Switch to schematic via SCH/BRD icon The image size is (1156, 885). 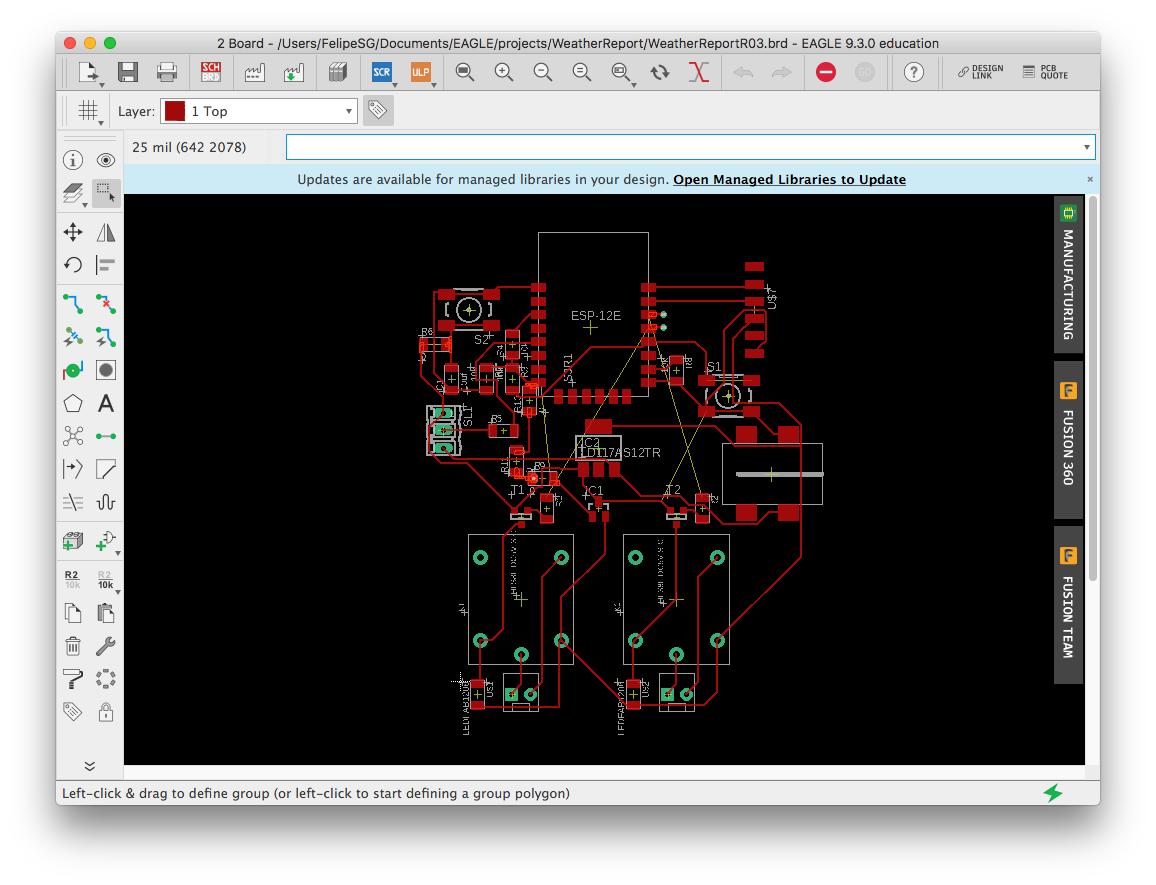coord(211,72)
